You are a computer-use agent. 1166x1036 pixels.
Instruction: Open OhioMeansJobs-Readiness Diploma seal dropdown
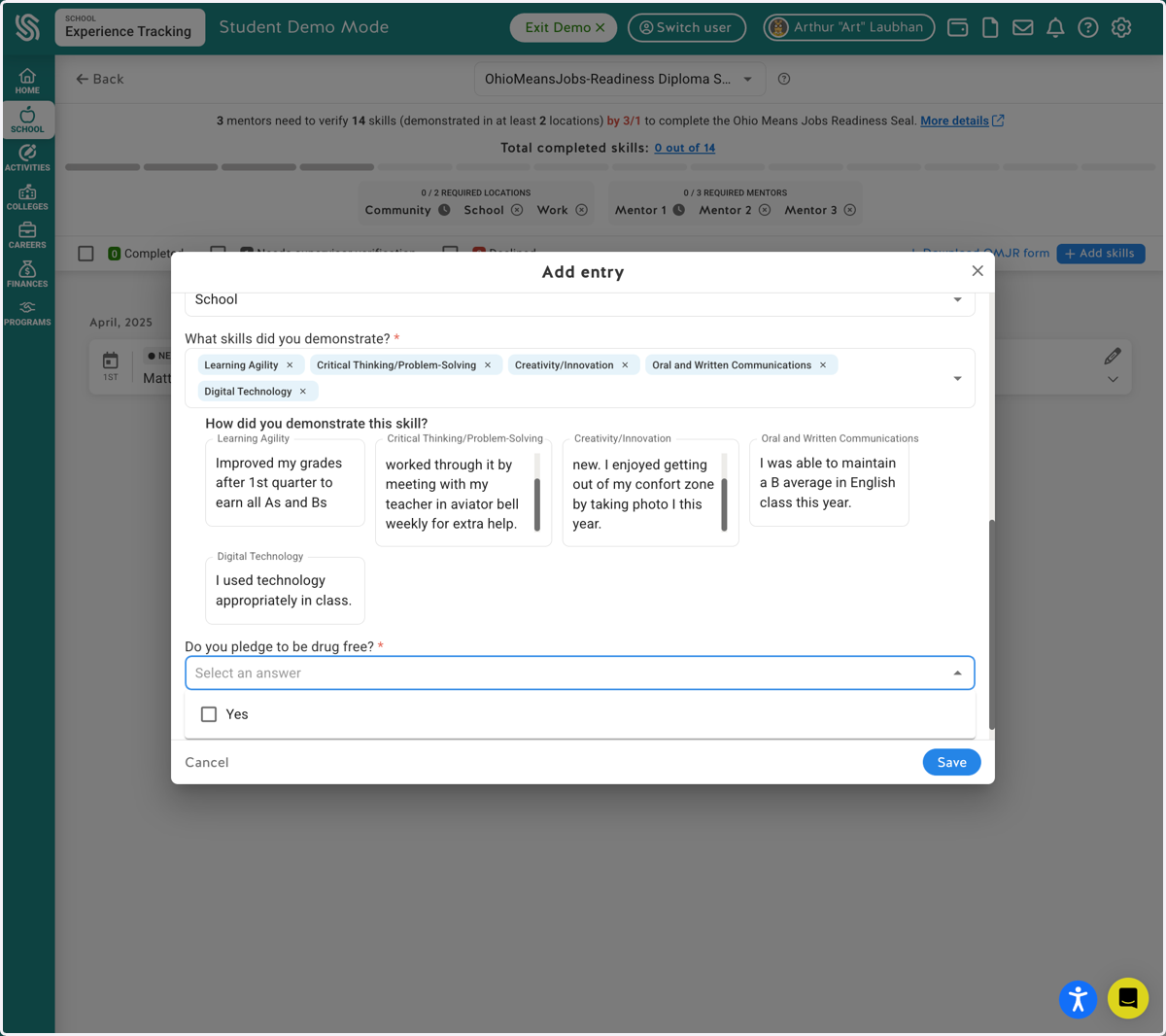point(620,79)
